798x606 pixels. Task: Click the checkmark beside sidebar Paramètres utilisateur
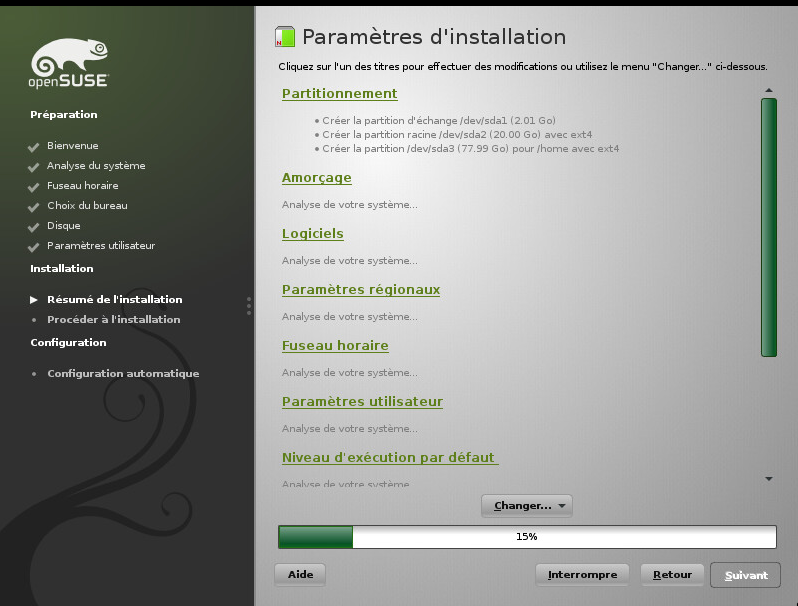click(x=34, y=247)
